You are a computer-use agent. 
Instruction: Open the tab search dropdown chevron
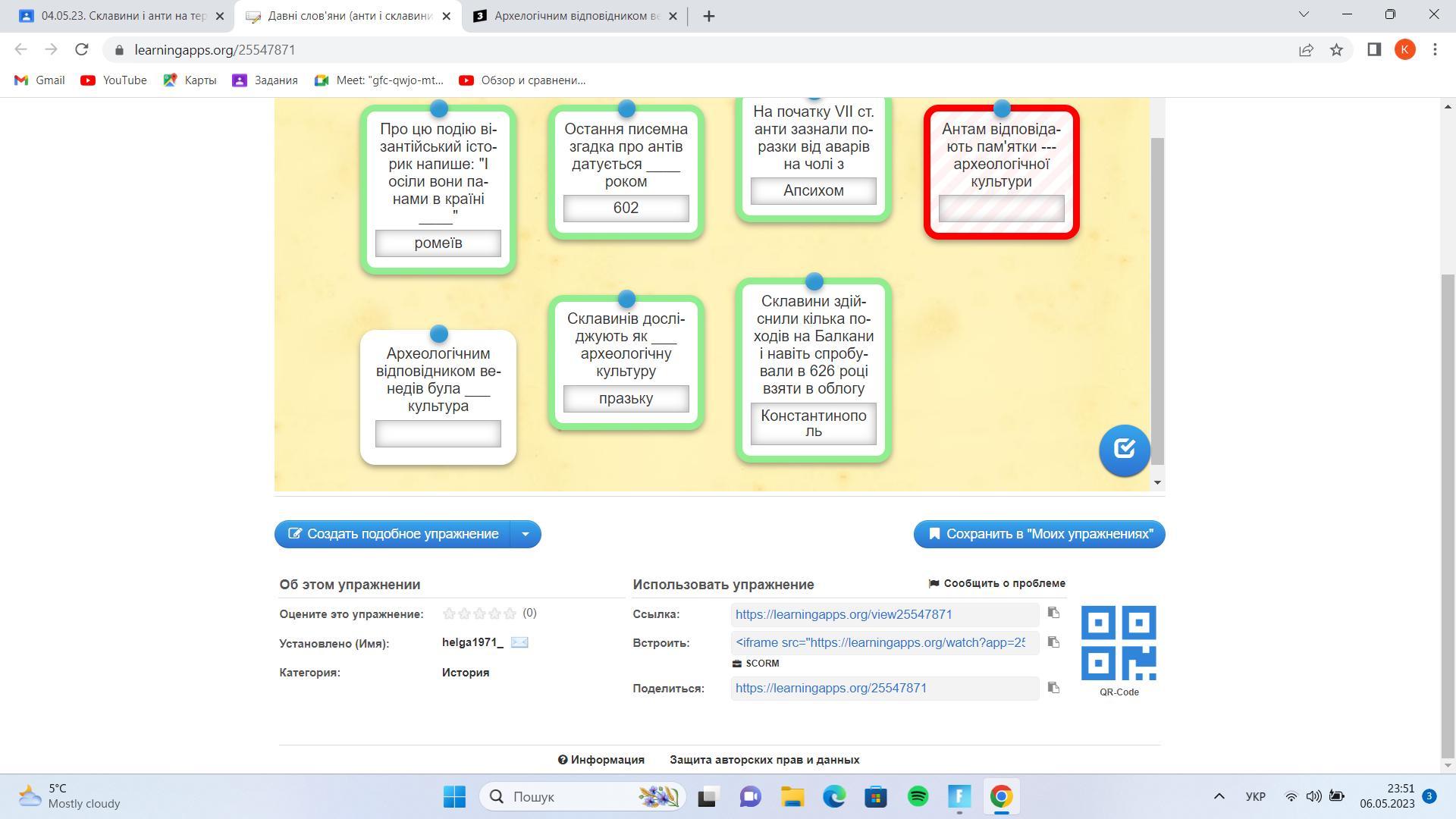tap(1304, 14)
